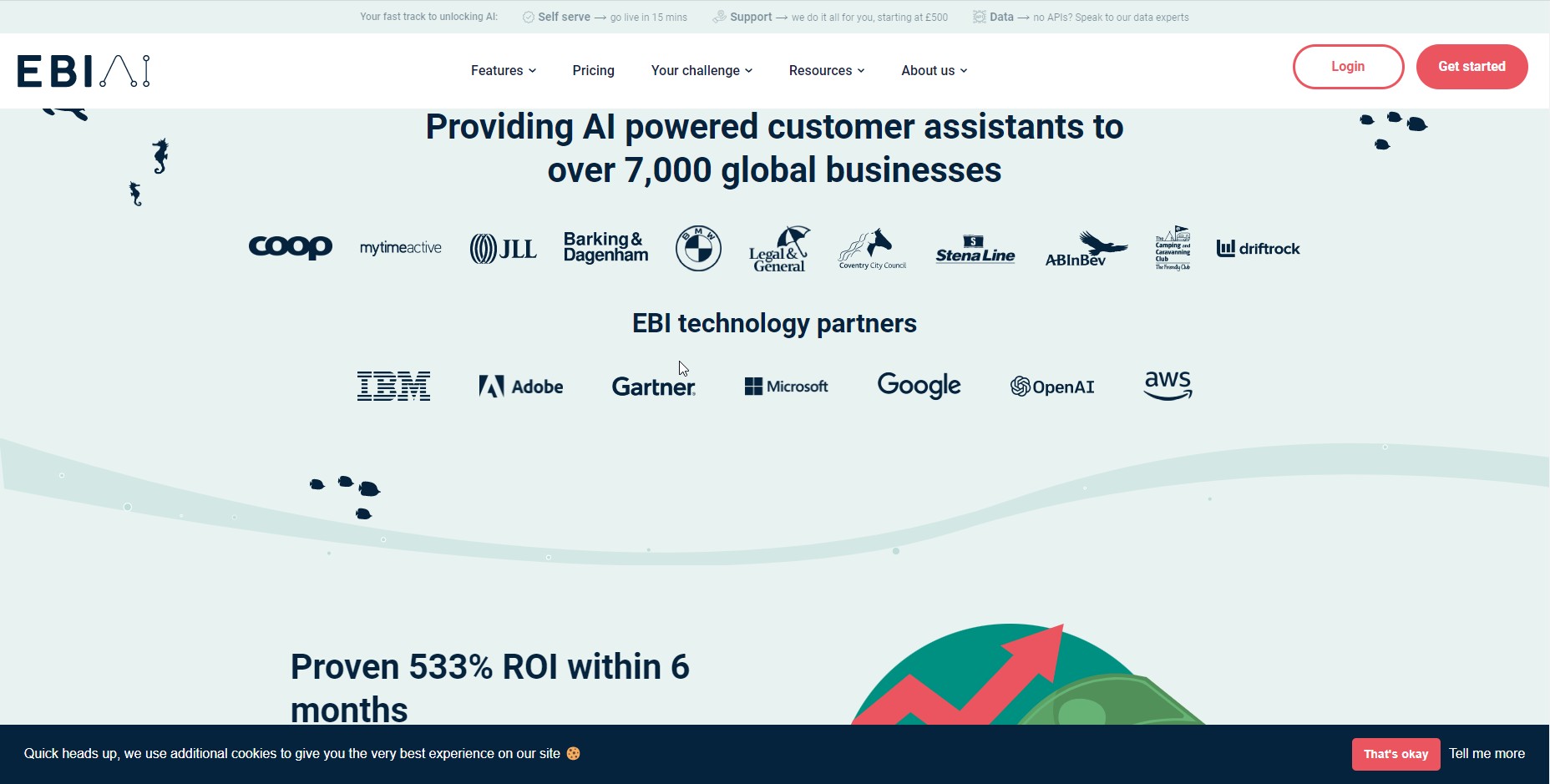The width and height of the screenshot is (1550, 784).
Task: Click the Adobe partner logo
Action: pos(521,387)
